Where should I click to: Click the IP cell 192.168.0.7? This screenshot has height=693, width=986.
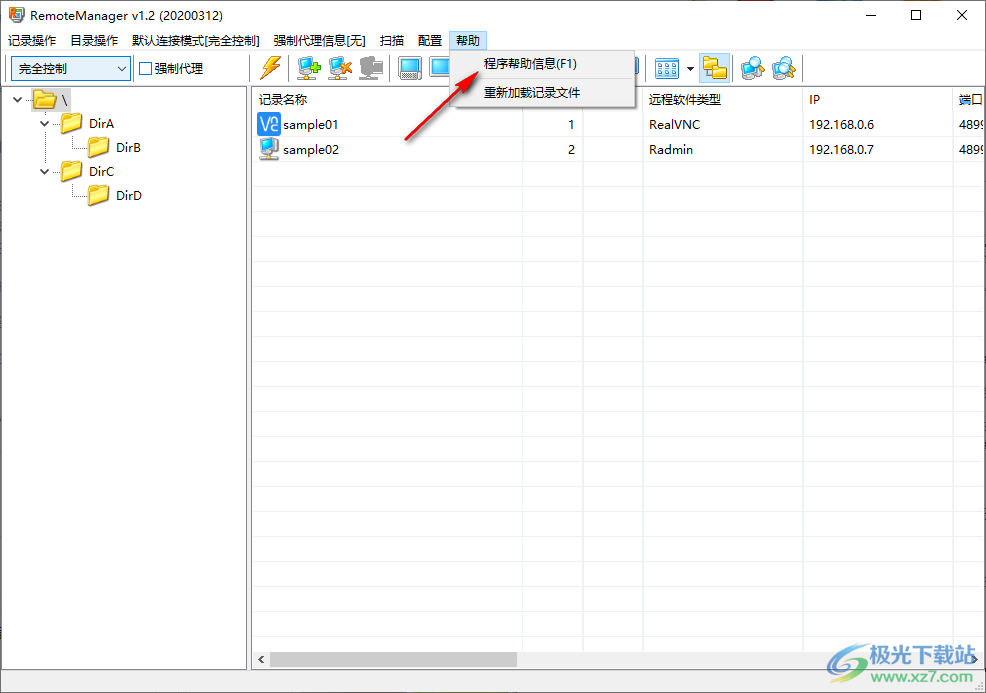click(x=841, y=149)
